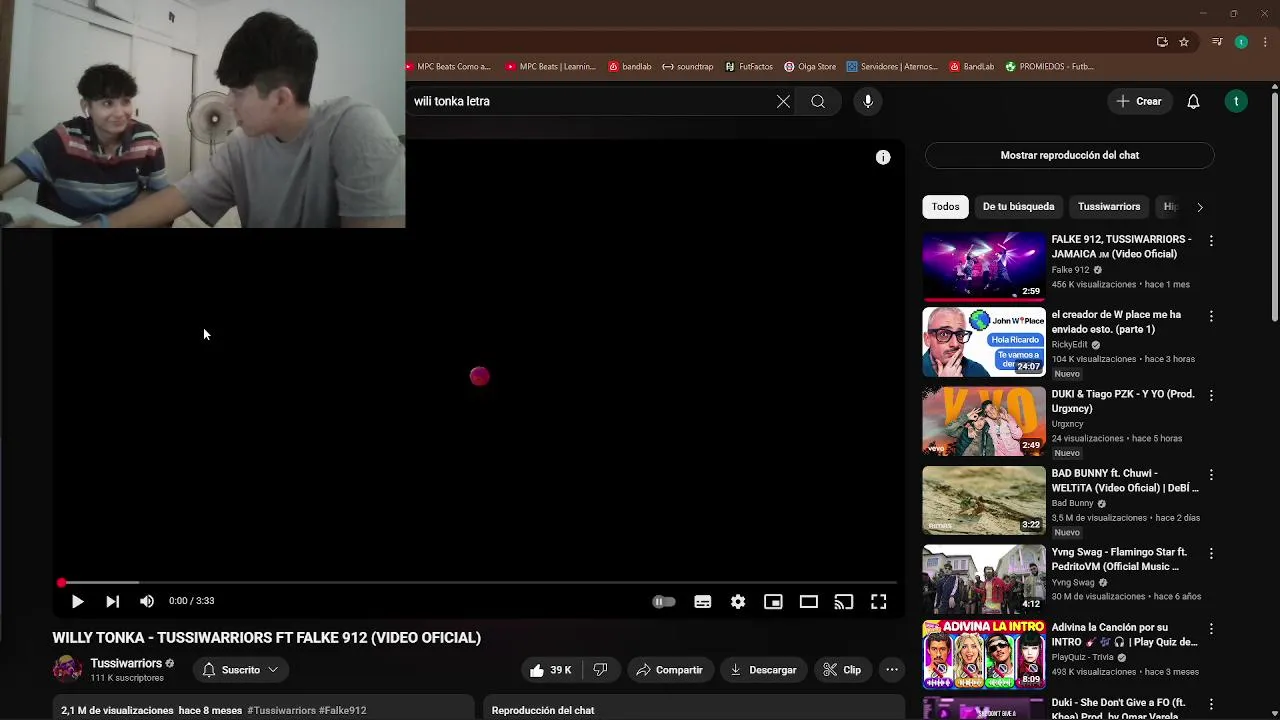Open the Bad Bunny WELTiTA thumbnail
This screenshot has width=1280, height=720.
[984, 500]
